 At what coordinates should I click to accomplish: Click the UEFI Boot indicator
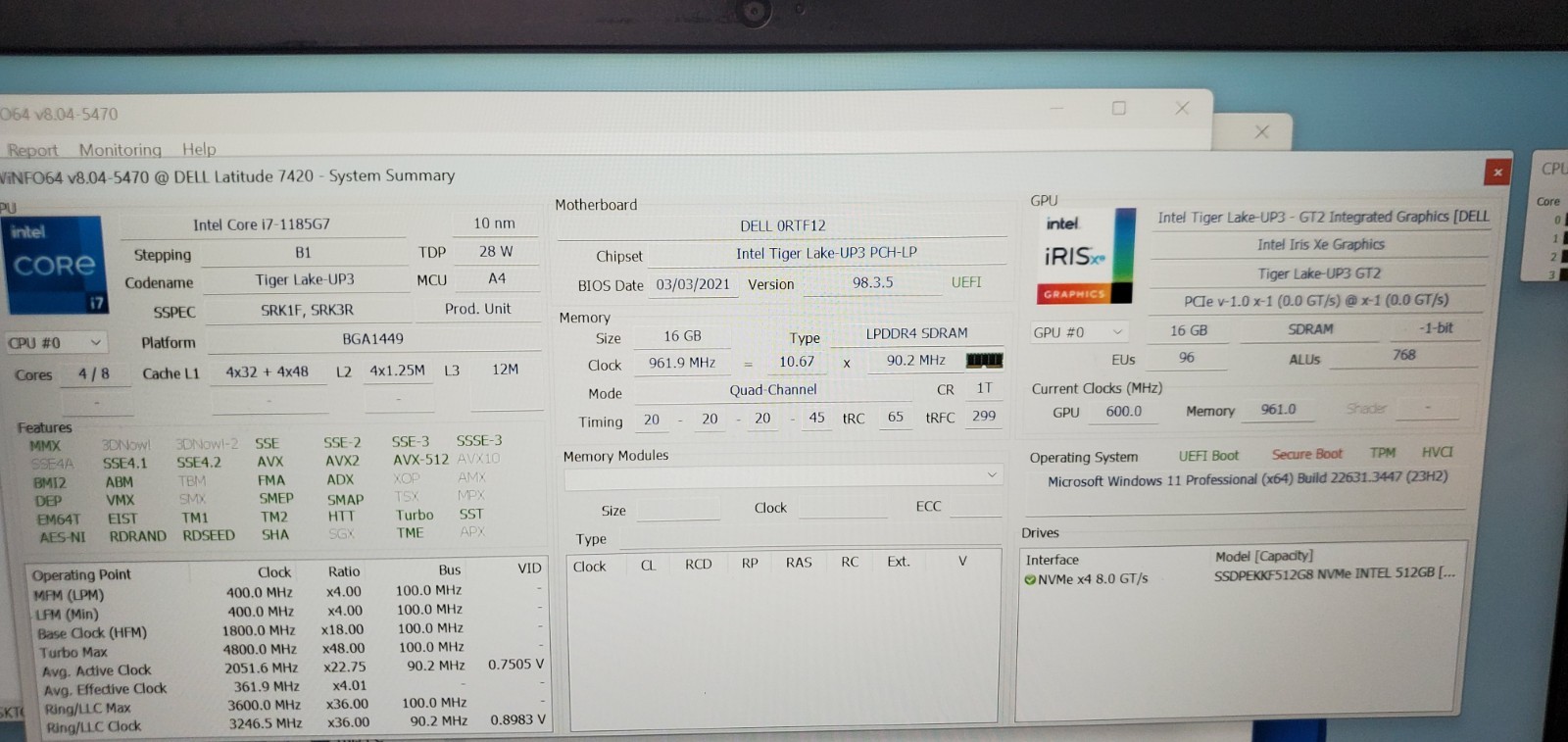pyautogui.click(x=1208, y=456)
